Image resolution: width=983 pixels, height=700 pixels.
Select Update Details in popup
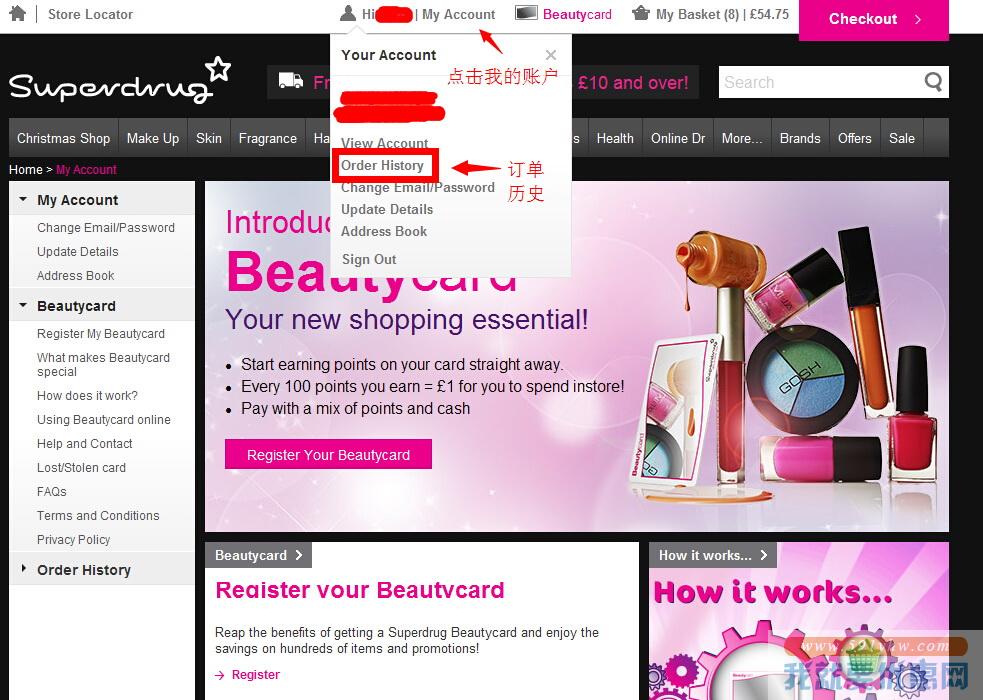point(387,209)
